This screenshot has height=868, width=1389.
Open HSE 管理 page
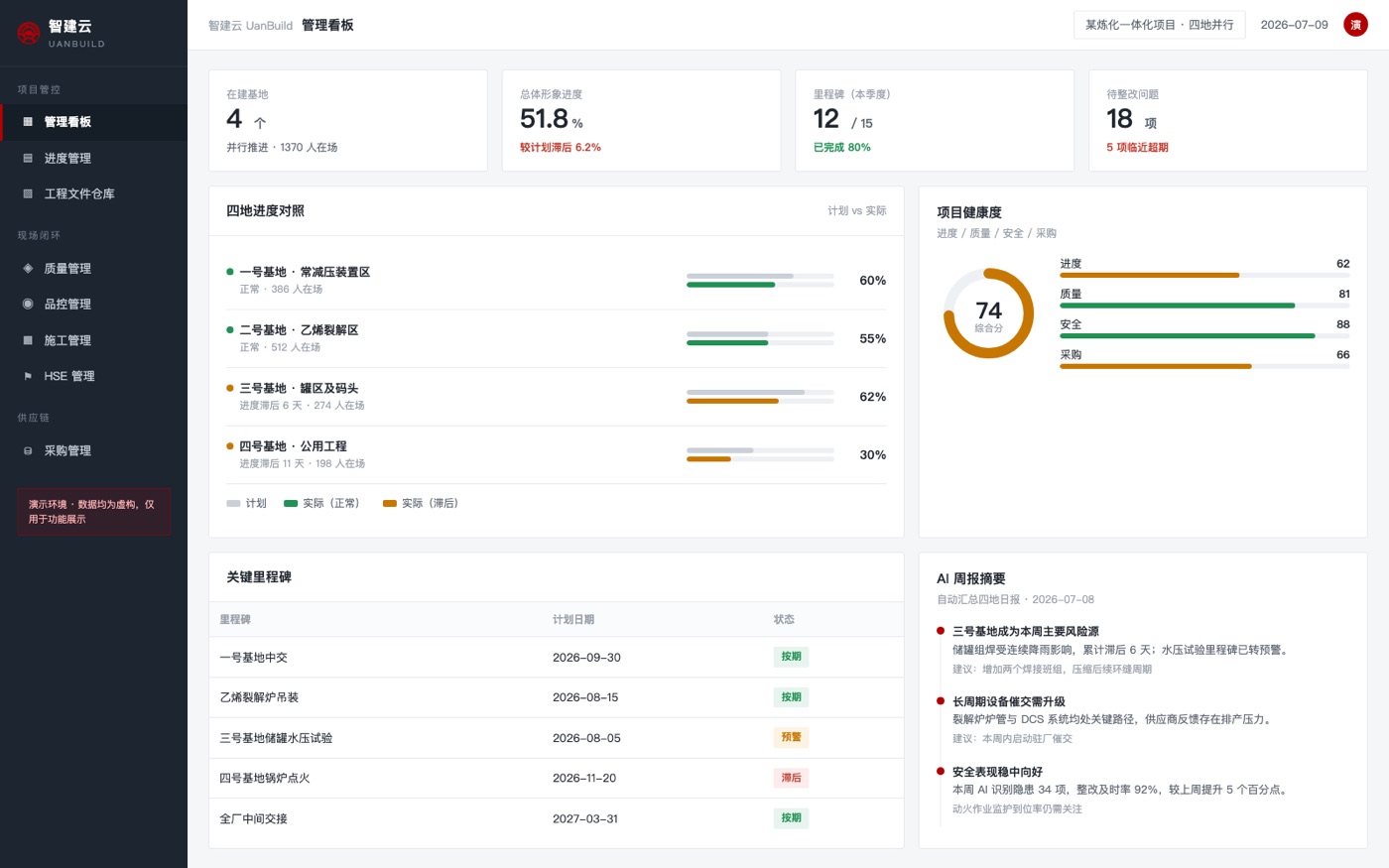[93, 376]
